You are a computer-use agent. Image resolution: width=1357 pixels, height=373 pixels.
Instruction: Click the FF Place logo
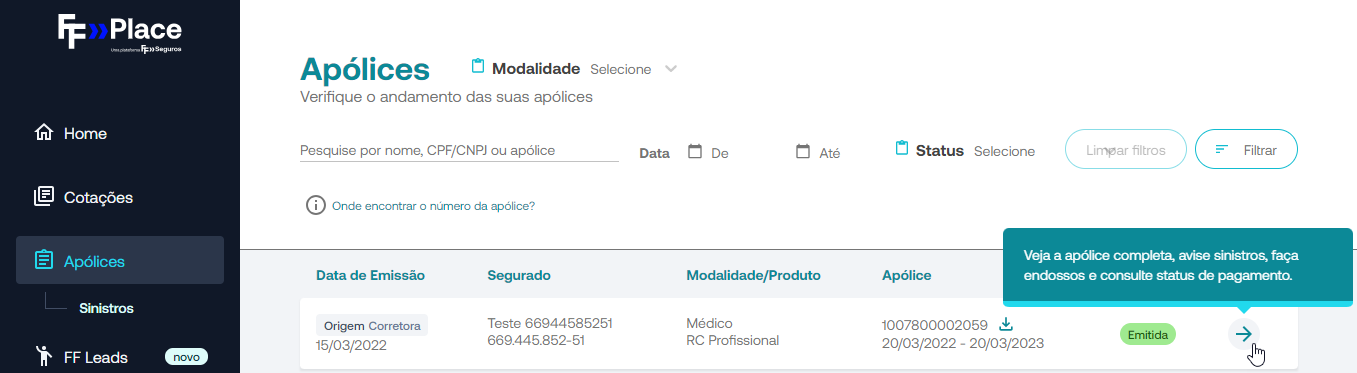coord(120,32)
